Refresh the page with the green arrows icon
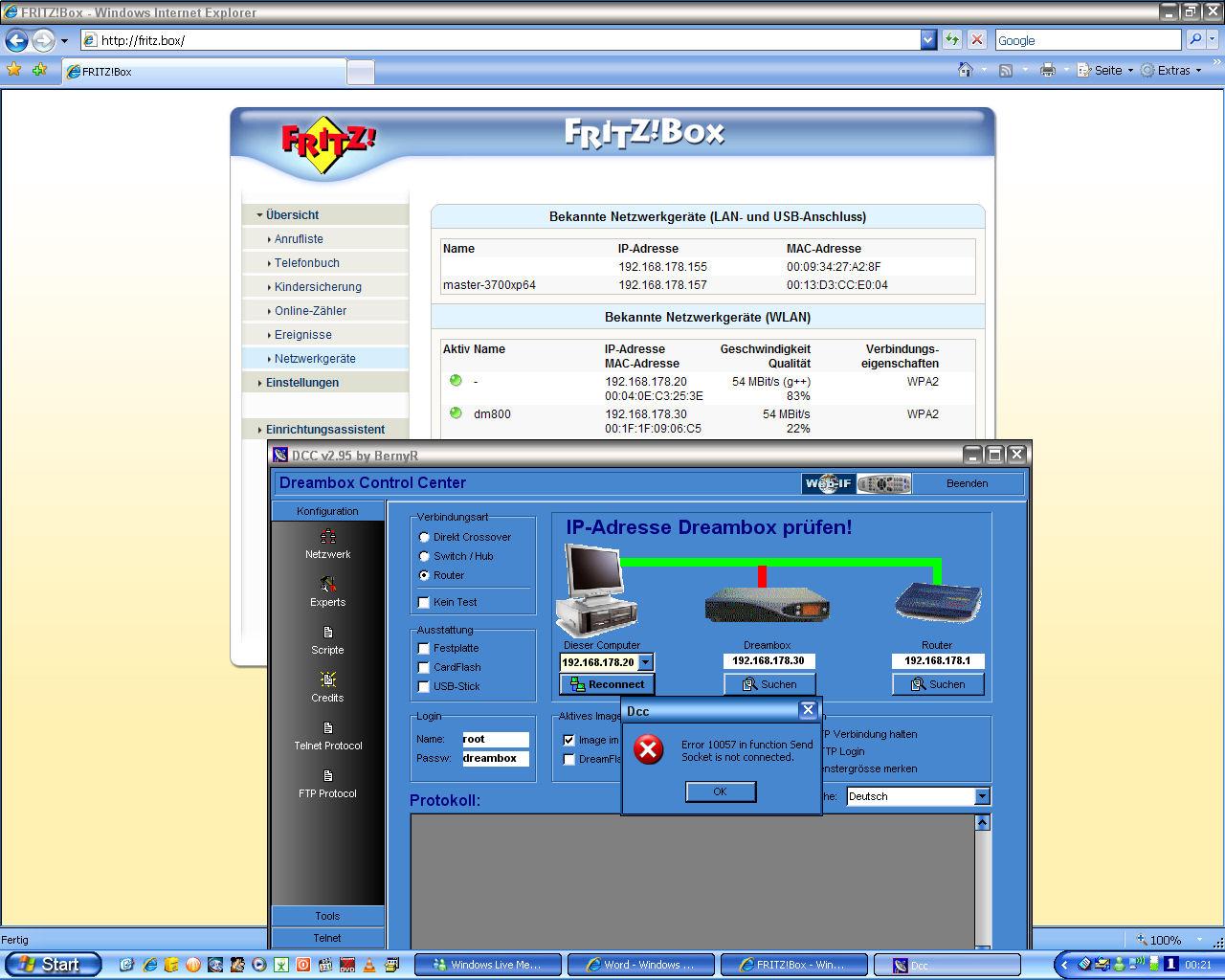Image resolution: width=1225 pixels, height=980 pixels. point(952,40)
